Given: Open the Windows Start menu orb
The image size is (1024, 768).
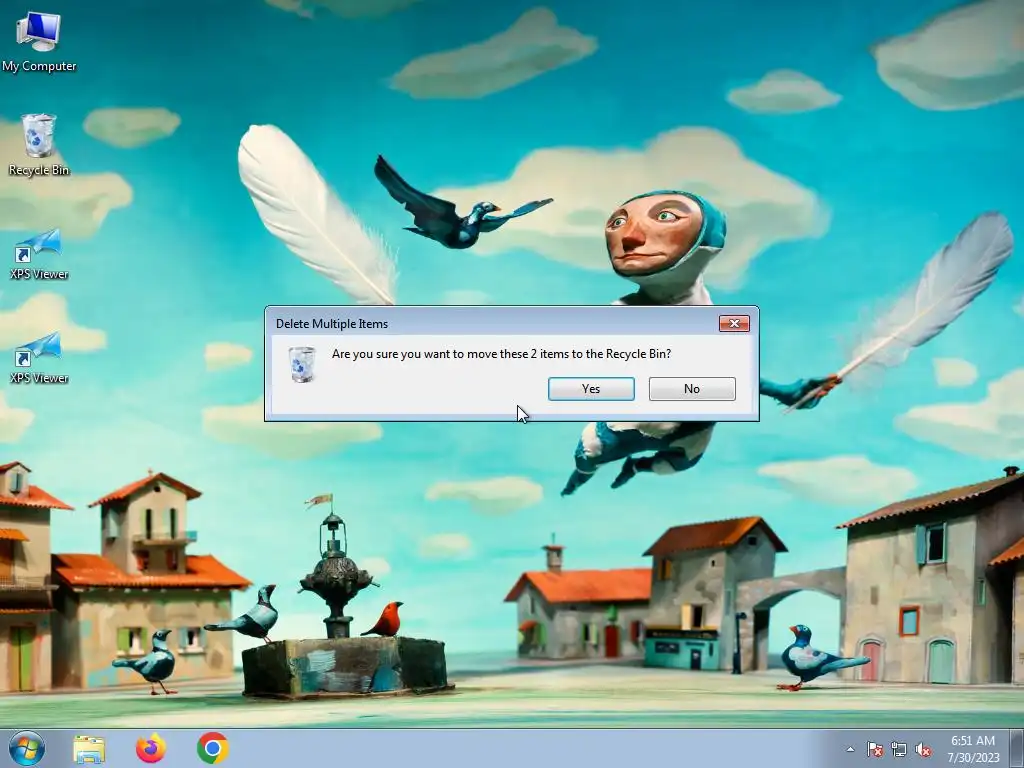Looking at the screenshot, I should coord(27,748).
